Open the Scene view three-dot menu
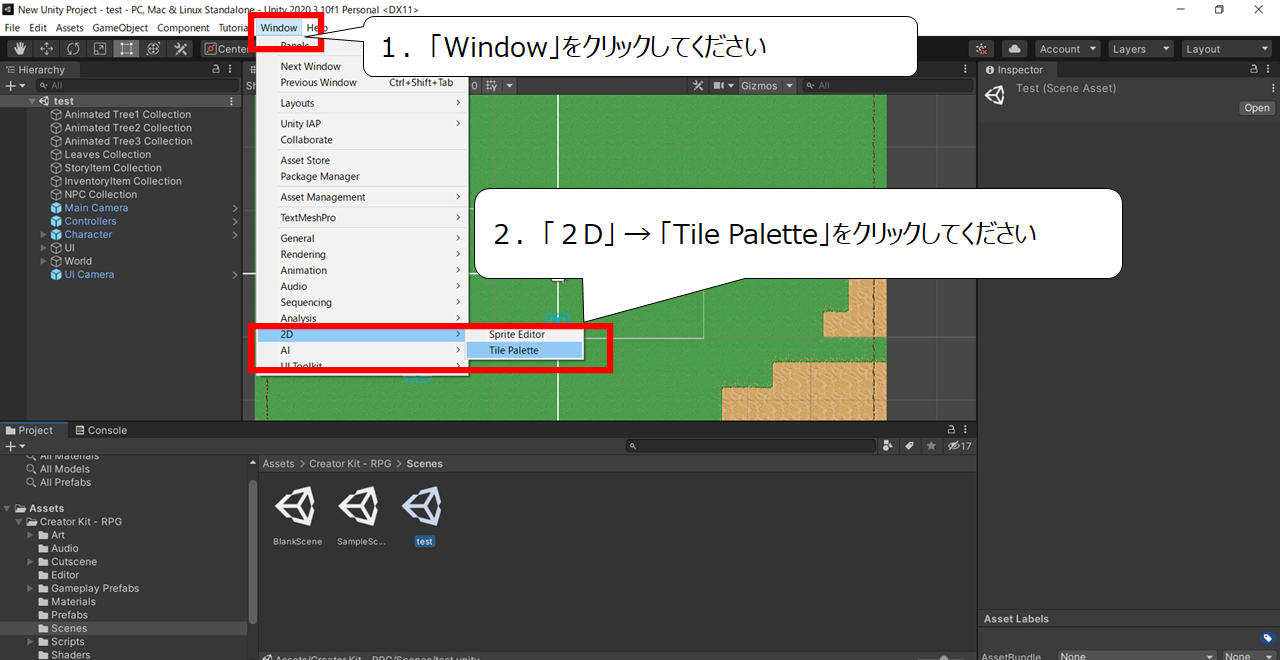The width and height of the screenshot is (1280, 660). tap(967, 70)
